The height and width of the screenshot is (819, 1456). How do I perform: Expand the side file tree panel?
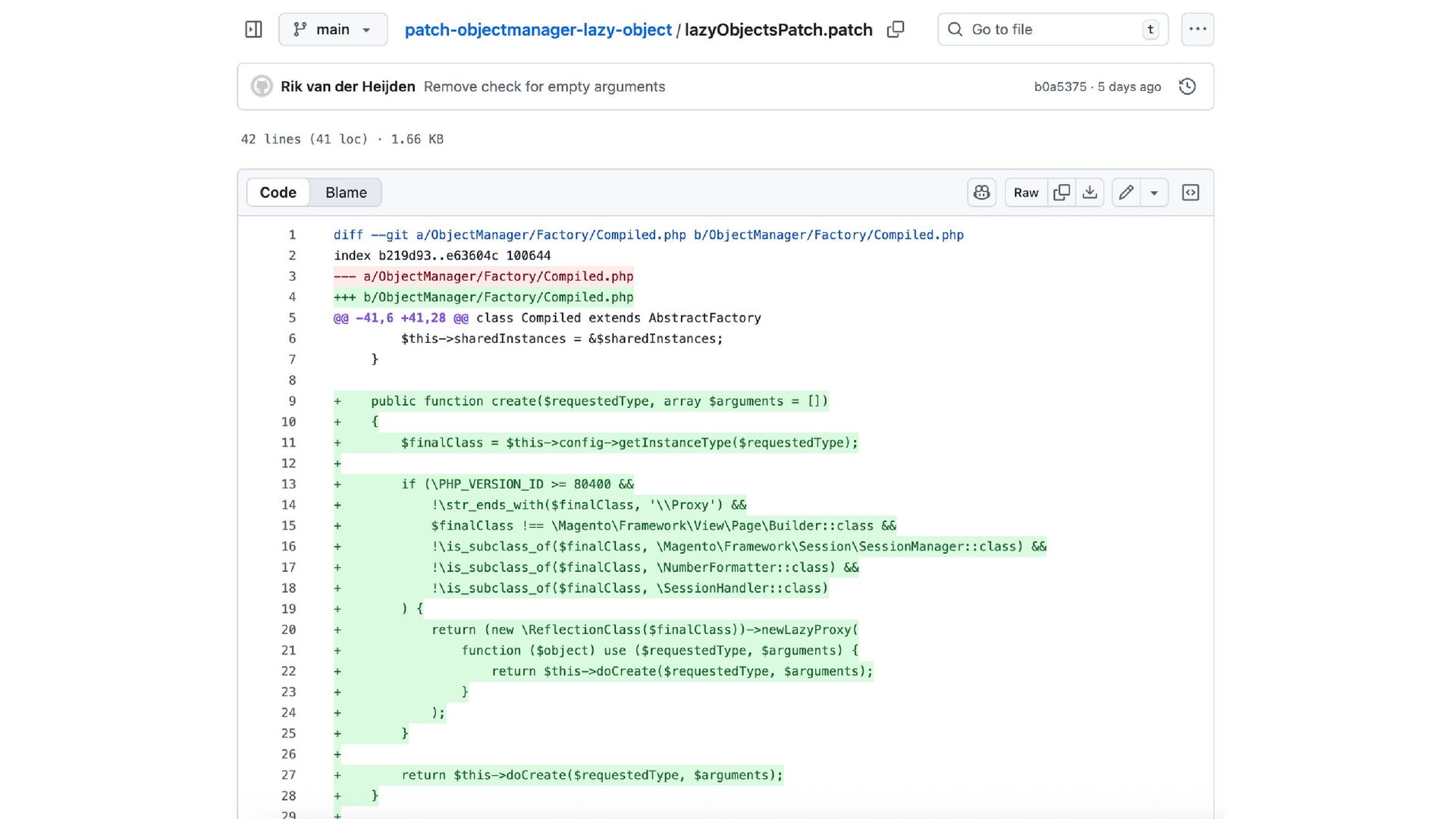tap(253, 30)
